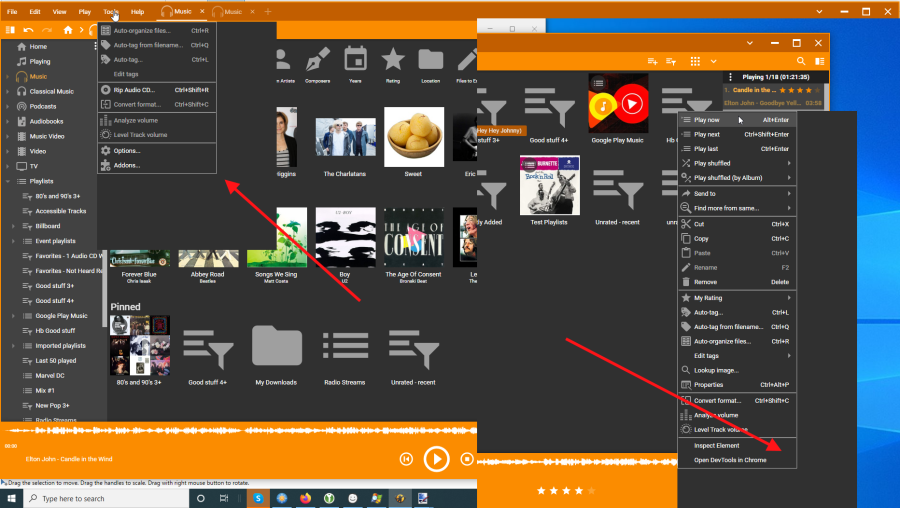900x508 pixels.
Task: Expand the Google Play Music playlist node
Action: 13,316
